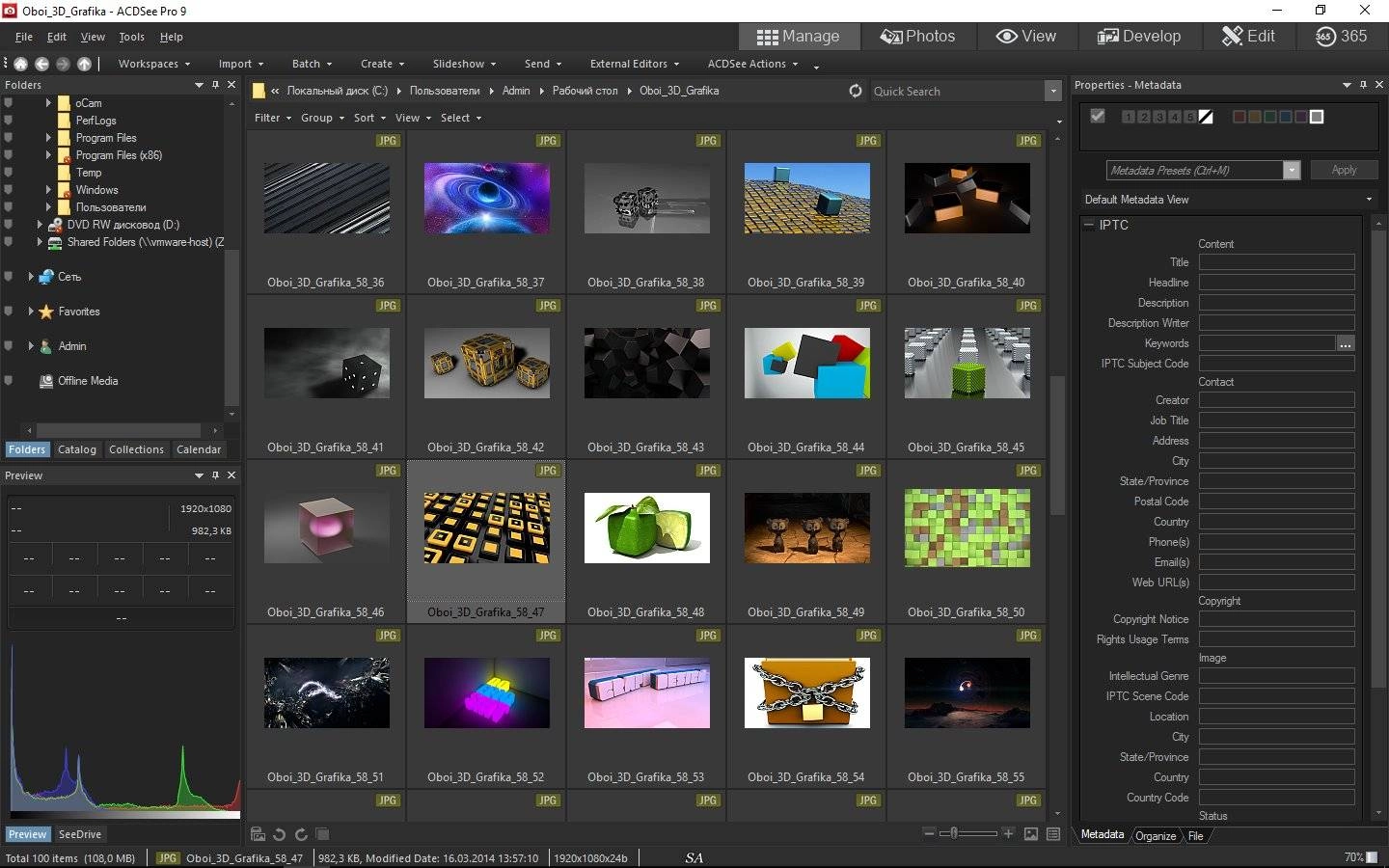Open the keyword picker button next to Keywords
Viewport: 1389px width, 868px height.
click(1346, 343)
